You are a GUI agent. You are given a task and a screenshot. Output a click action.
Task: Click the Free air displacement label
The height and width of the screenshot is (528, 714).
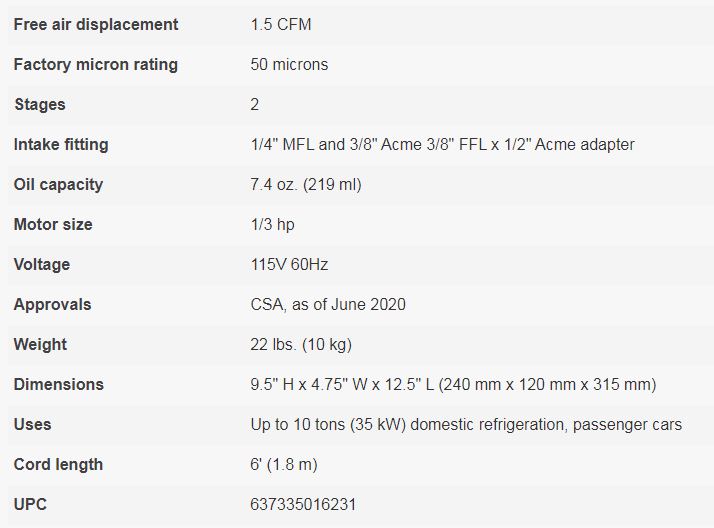click(x=96, y=24)
